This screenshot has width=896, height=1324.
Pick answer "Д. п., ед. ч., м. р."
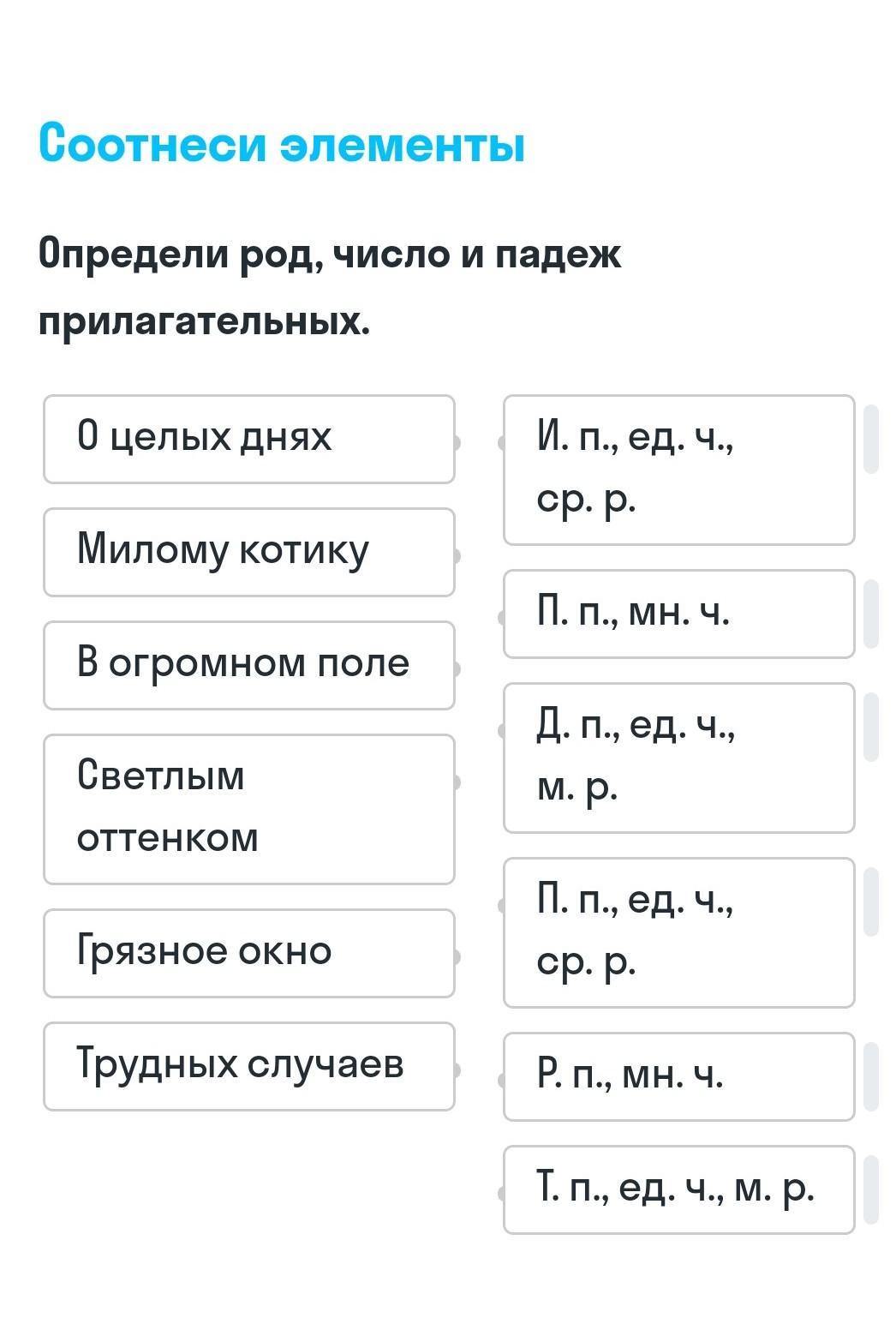(678, 758)
